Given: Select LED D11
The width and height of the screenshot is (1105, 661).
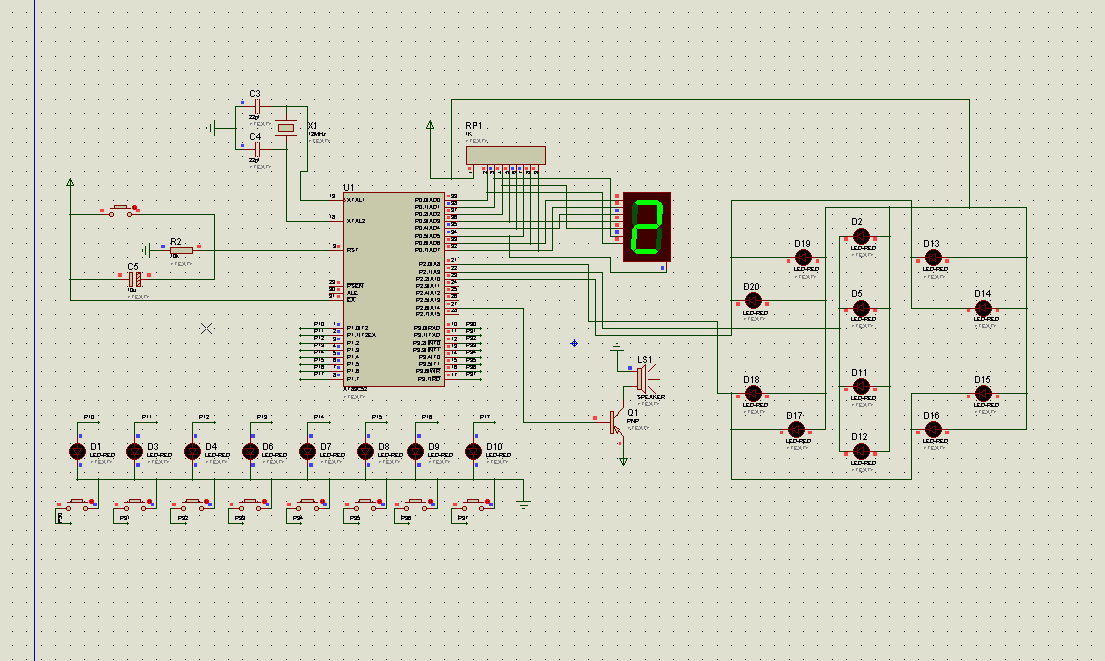Looking at the screenshot, I should [861, 387].
